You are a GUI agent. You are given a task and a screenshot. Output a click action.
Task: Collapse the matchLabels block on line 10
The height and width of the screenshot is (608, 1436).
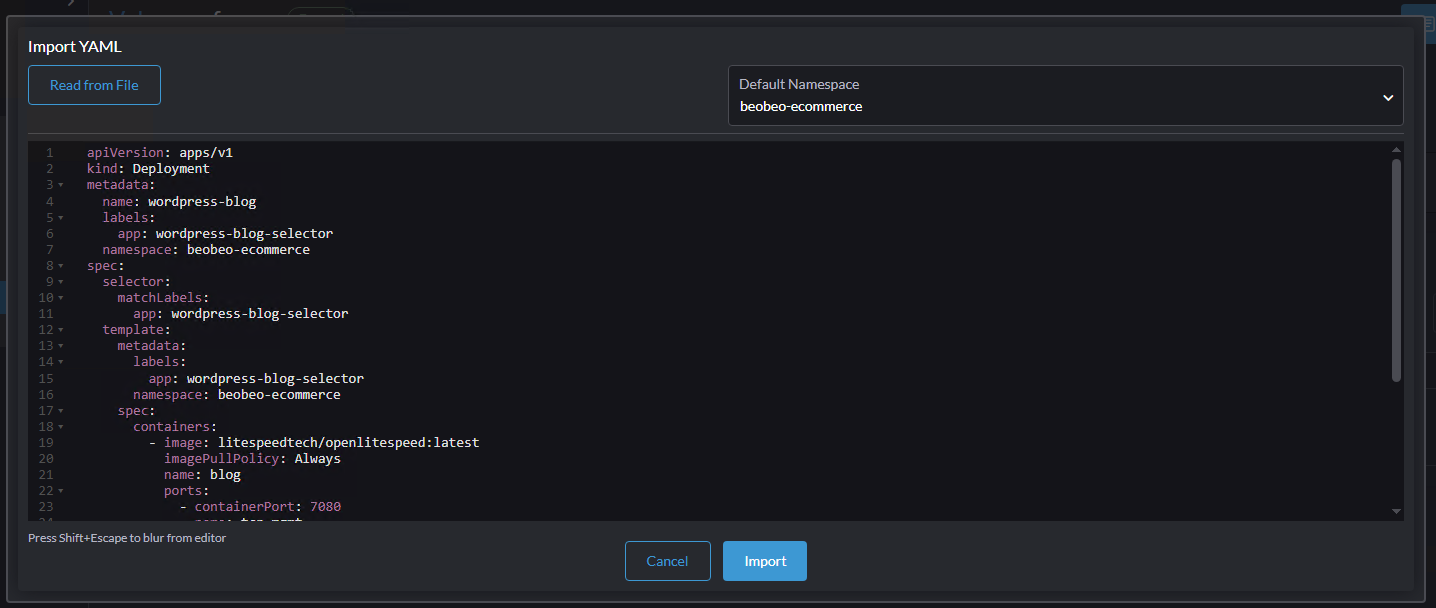(x=61, y=298)
